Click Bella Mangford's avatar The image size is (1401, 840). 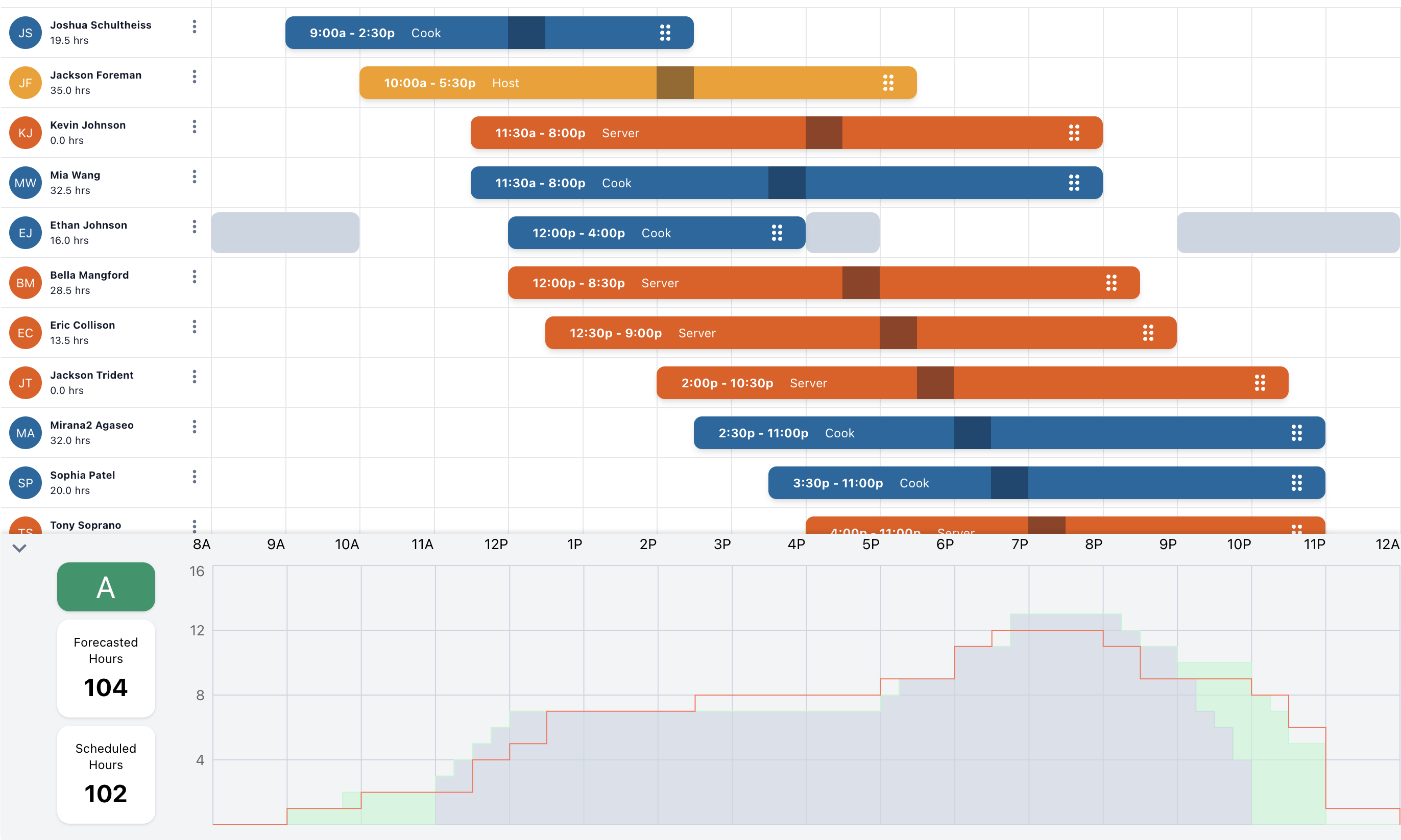pyautogui.click(x=26, y=282)
